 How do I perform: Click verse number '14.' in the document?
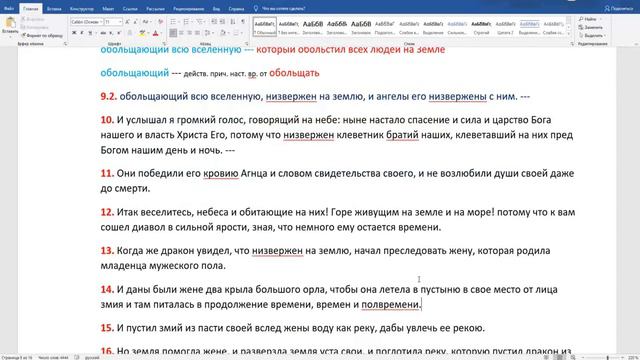[x=107, y=289]
